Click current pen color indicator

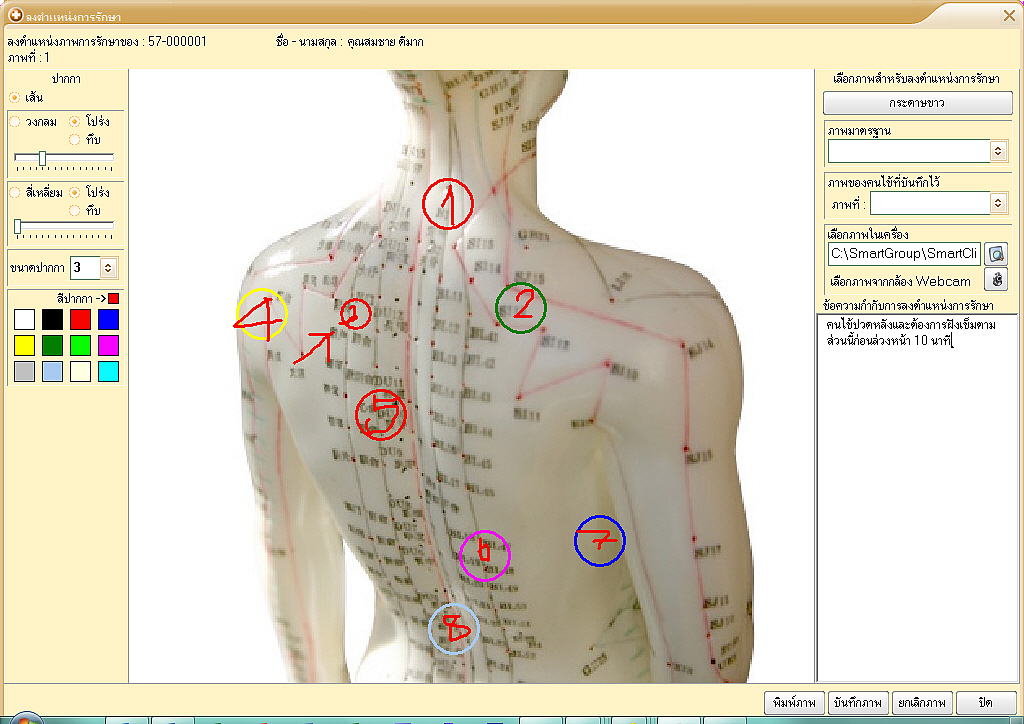tap(114, 298)
